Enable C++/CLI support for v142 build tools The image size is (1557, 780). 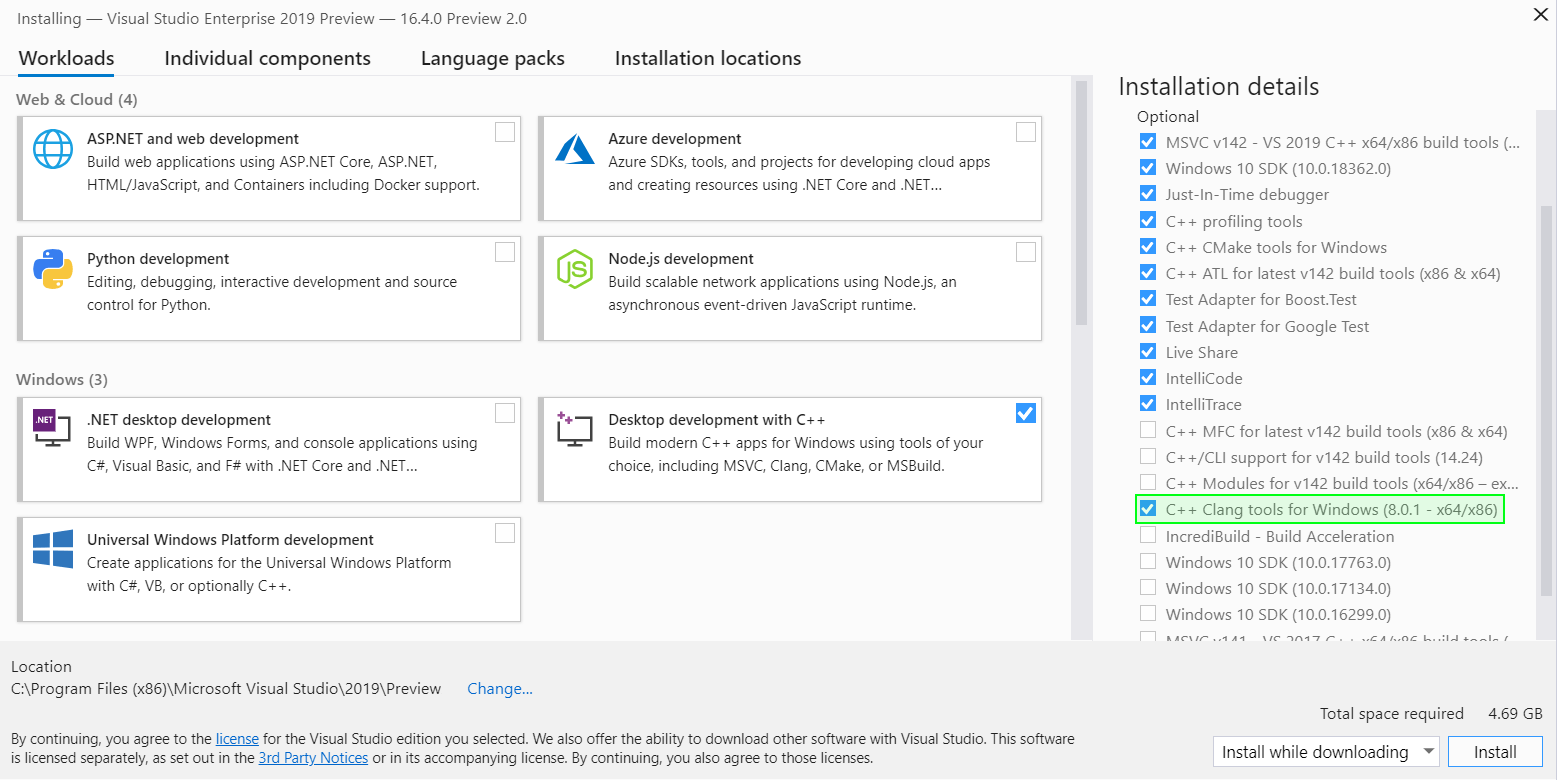pos(1148,457)
